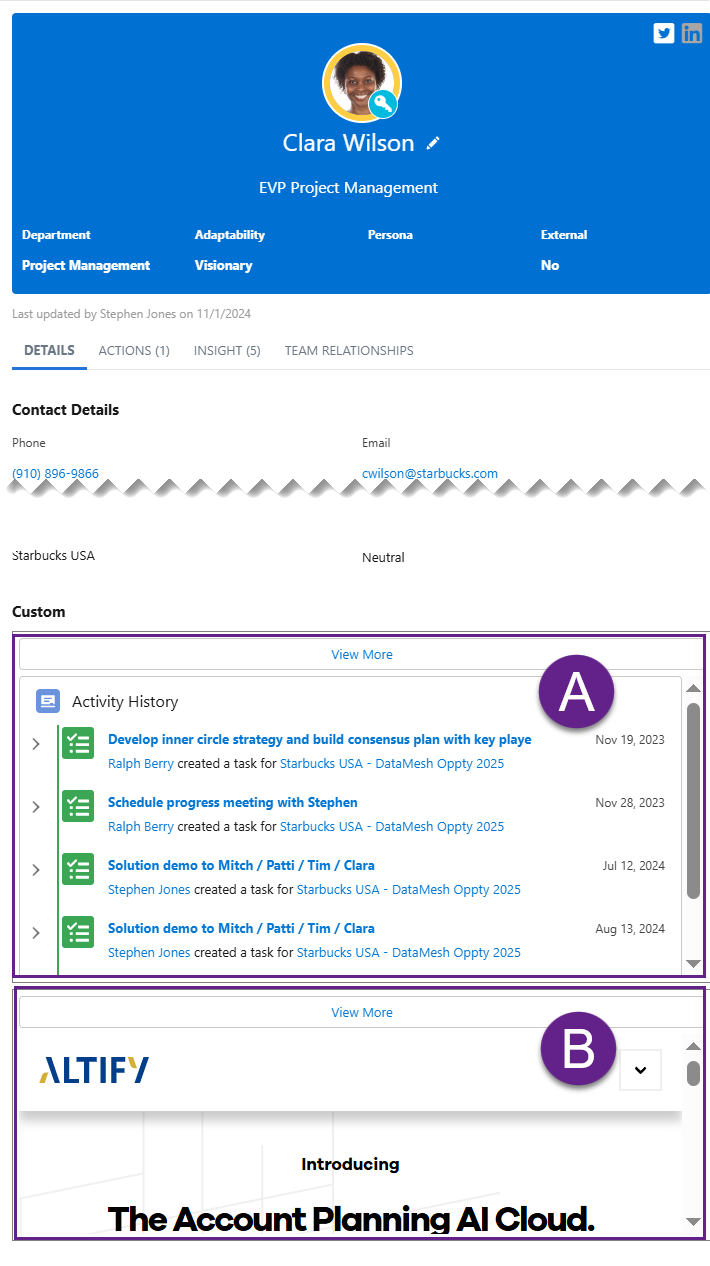Expand the Aug 13 Solution demo task
The width and height of the screenshot is (710, 1266).
(x=36, y=933)
